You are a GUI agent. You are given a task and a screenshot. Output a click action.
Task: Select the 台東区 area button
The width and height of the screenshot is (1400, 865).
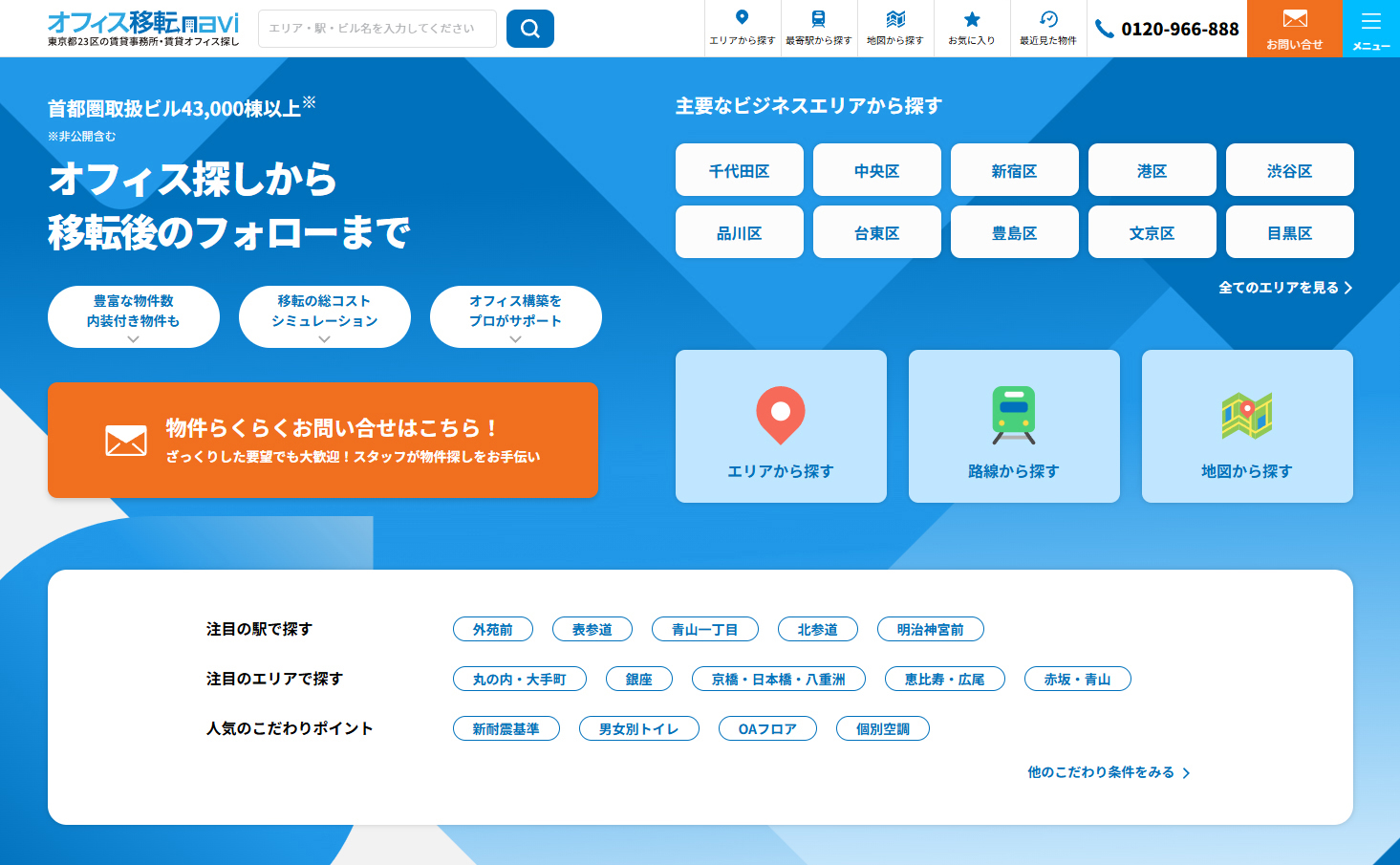877,232
